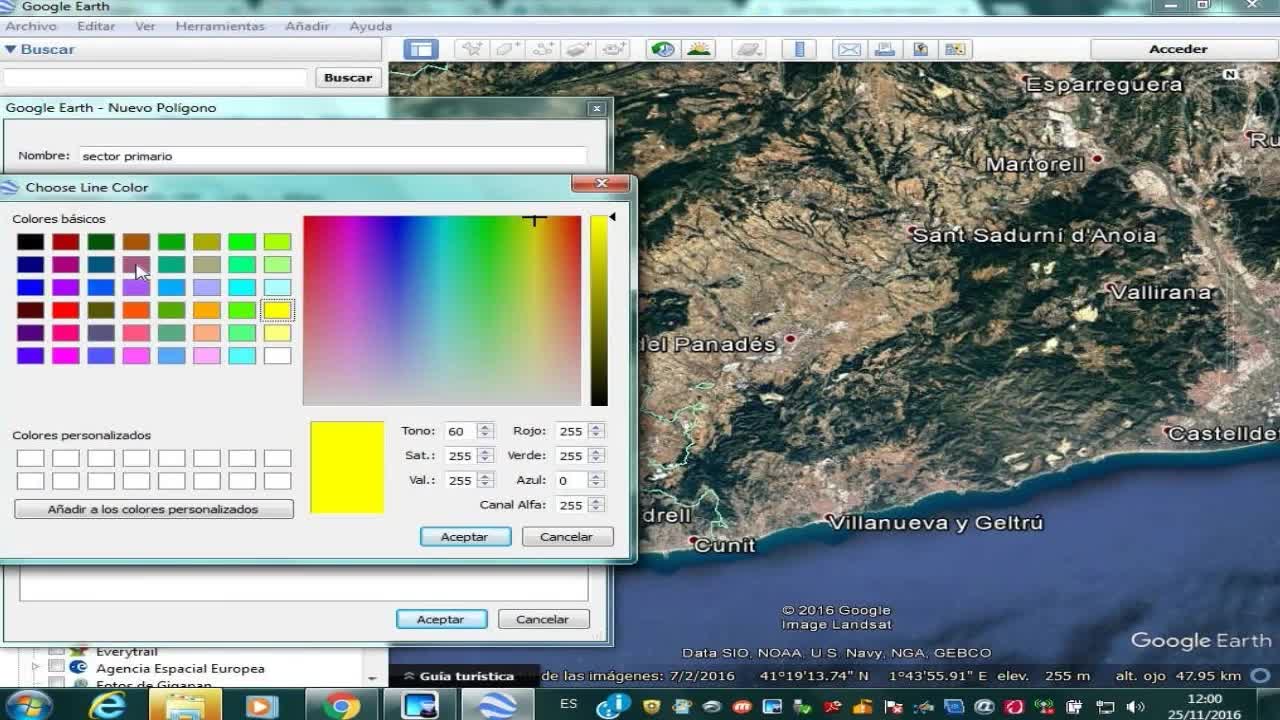Image resolution: width=1280 pixels, height=720 pixels.
Task: Pick the white basic color swatch
Action: click(277, 355)
